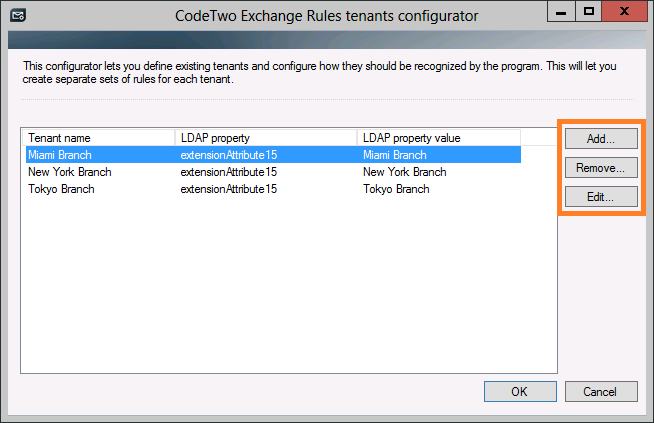Click extensionAttribute15 in the Tokyo row
The image size is (654, 423).
(229, 189)
